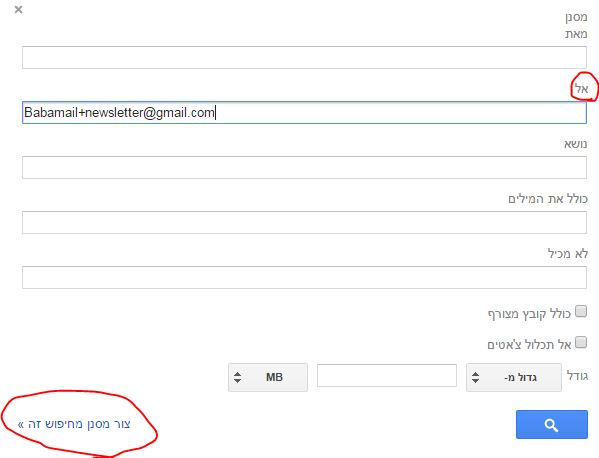Focus the נושא (Subject) input field

click(304, 167)
